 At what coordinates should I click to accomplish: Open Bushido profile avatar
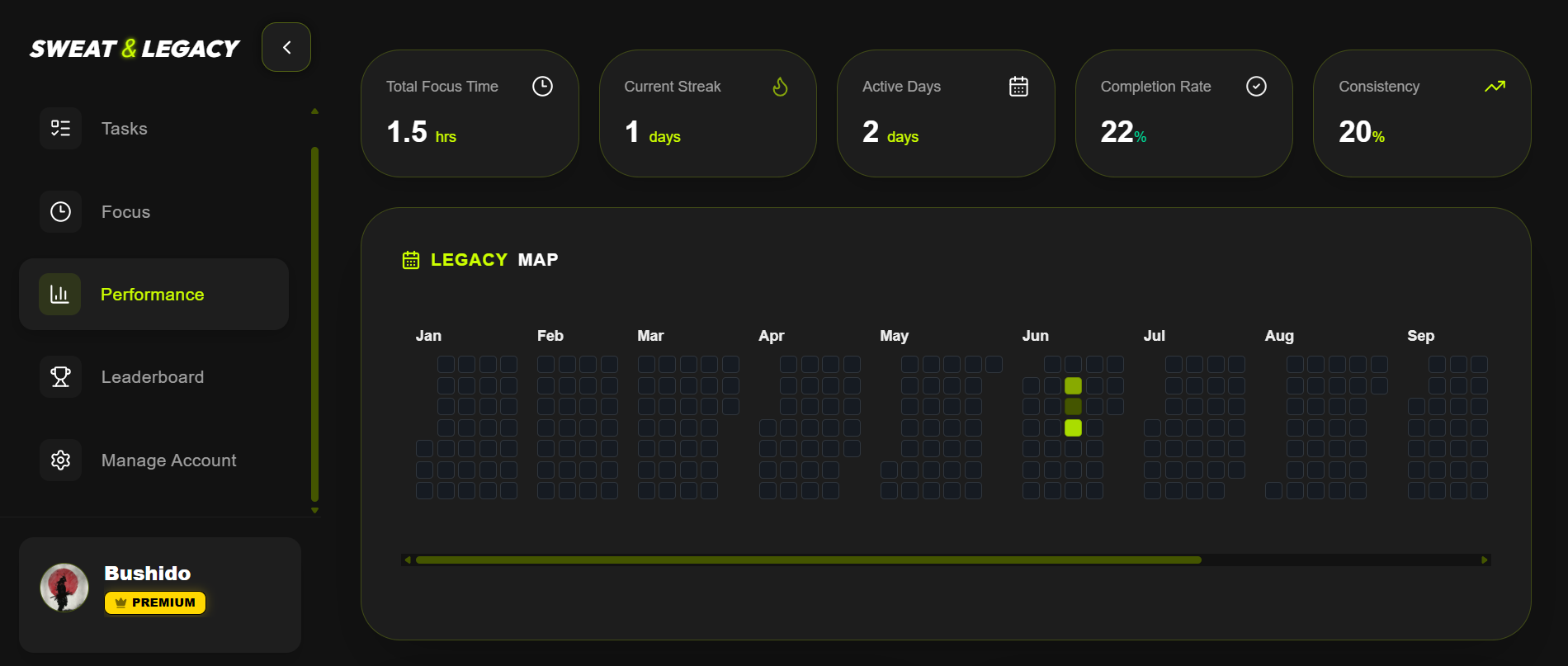point(64,587)
